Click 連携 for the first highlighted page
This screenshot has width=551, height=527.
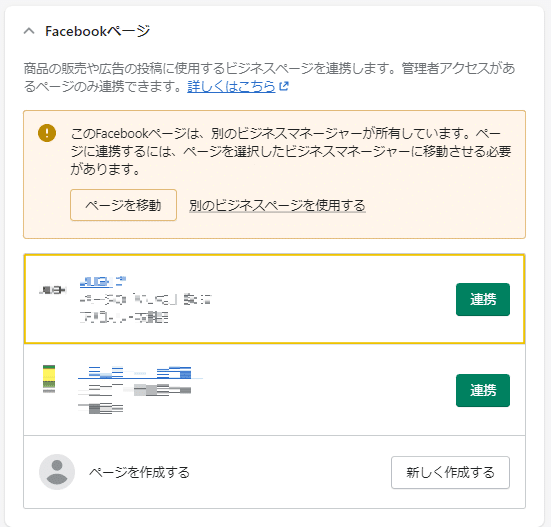click(483, 299)
